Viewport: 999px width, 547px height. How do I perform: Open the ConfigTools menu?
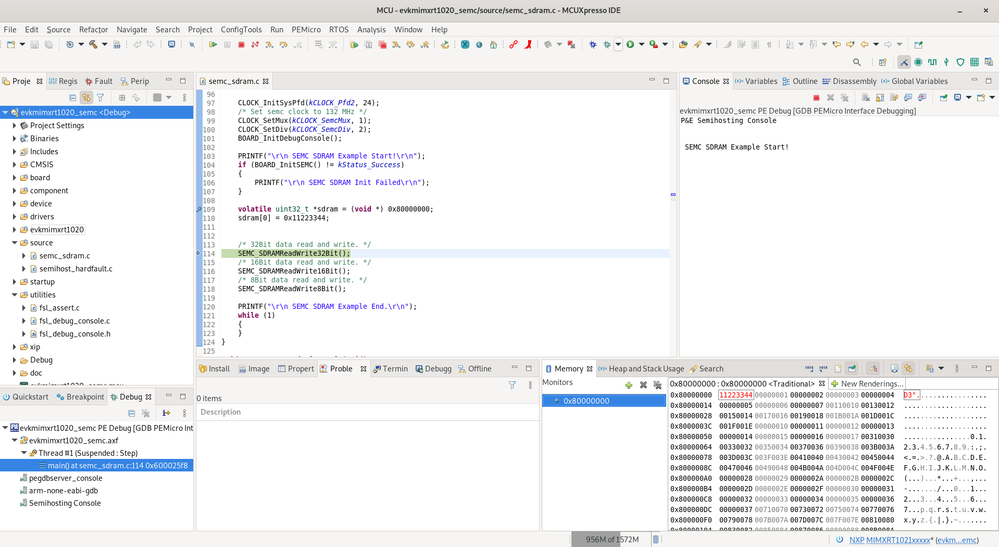[241, 30]
